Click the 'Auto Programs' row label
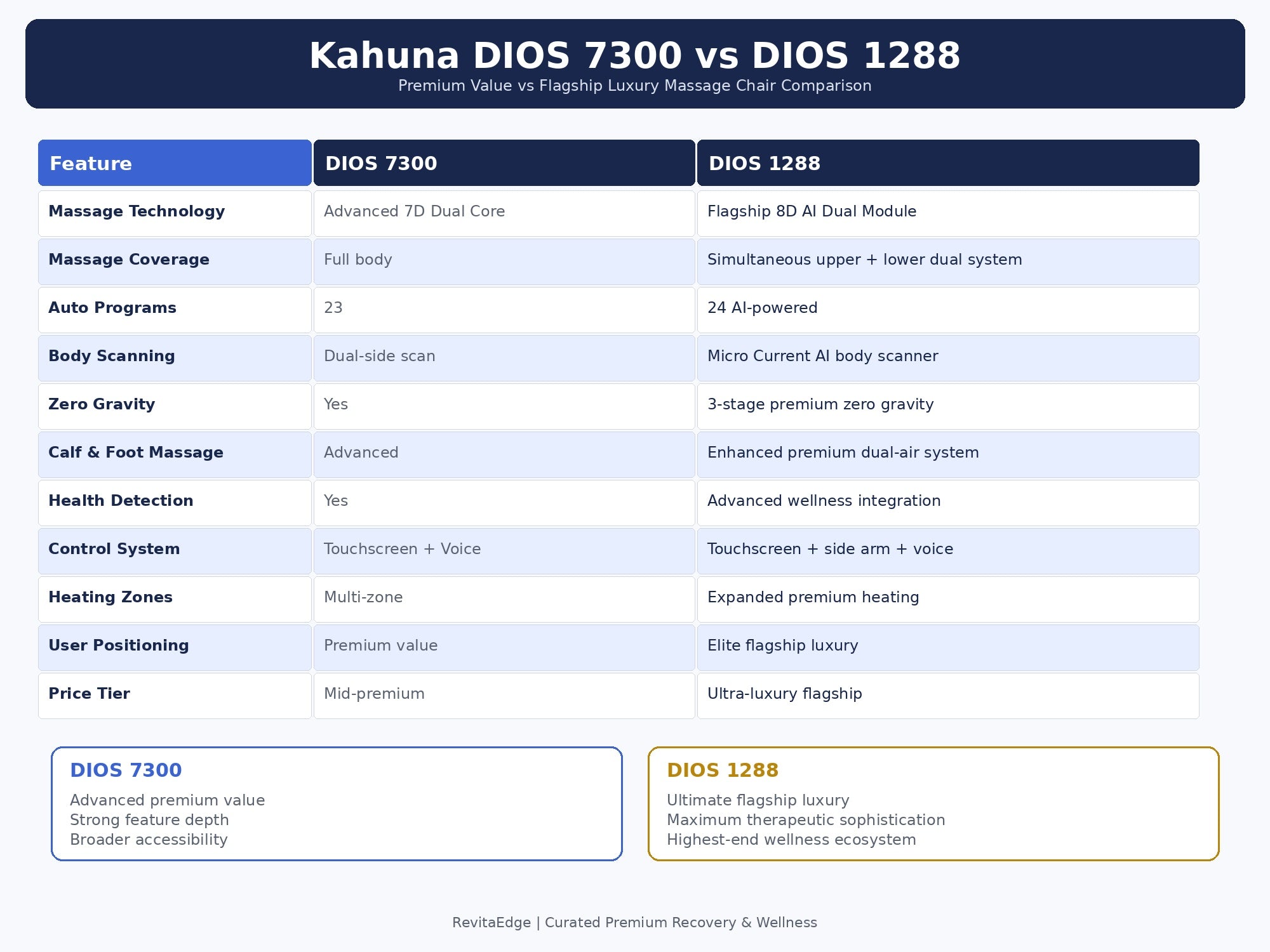The image size is (1270, 952). [x=112, y=308]
